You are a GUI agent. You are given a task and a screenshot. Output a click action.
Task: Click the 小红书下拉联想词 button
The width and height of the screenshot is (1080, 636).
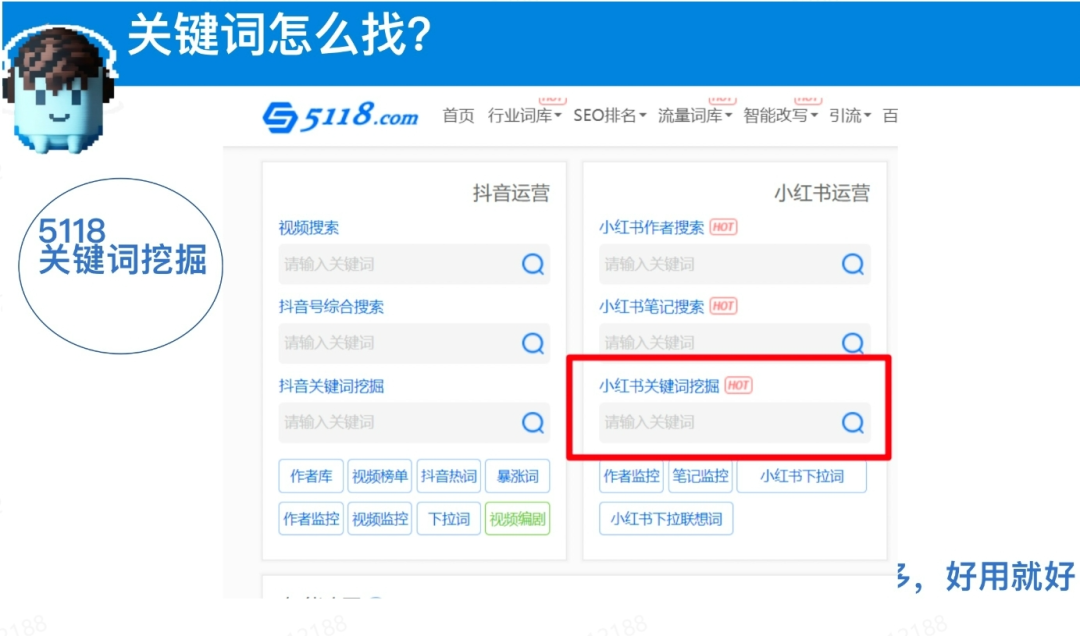[666, 519]
